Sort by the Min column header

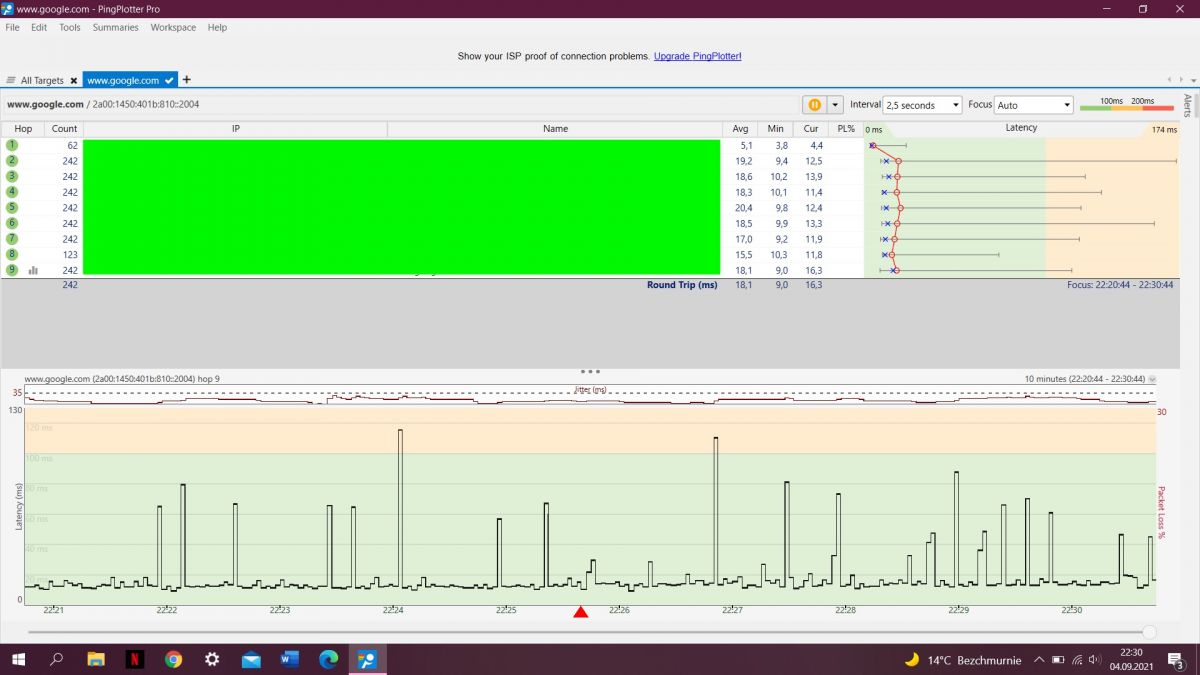pyautogui.click(x=775, y=129)
